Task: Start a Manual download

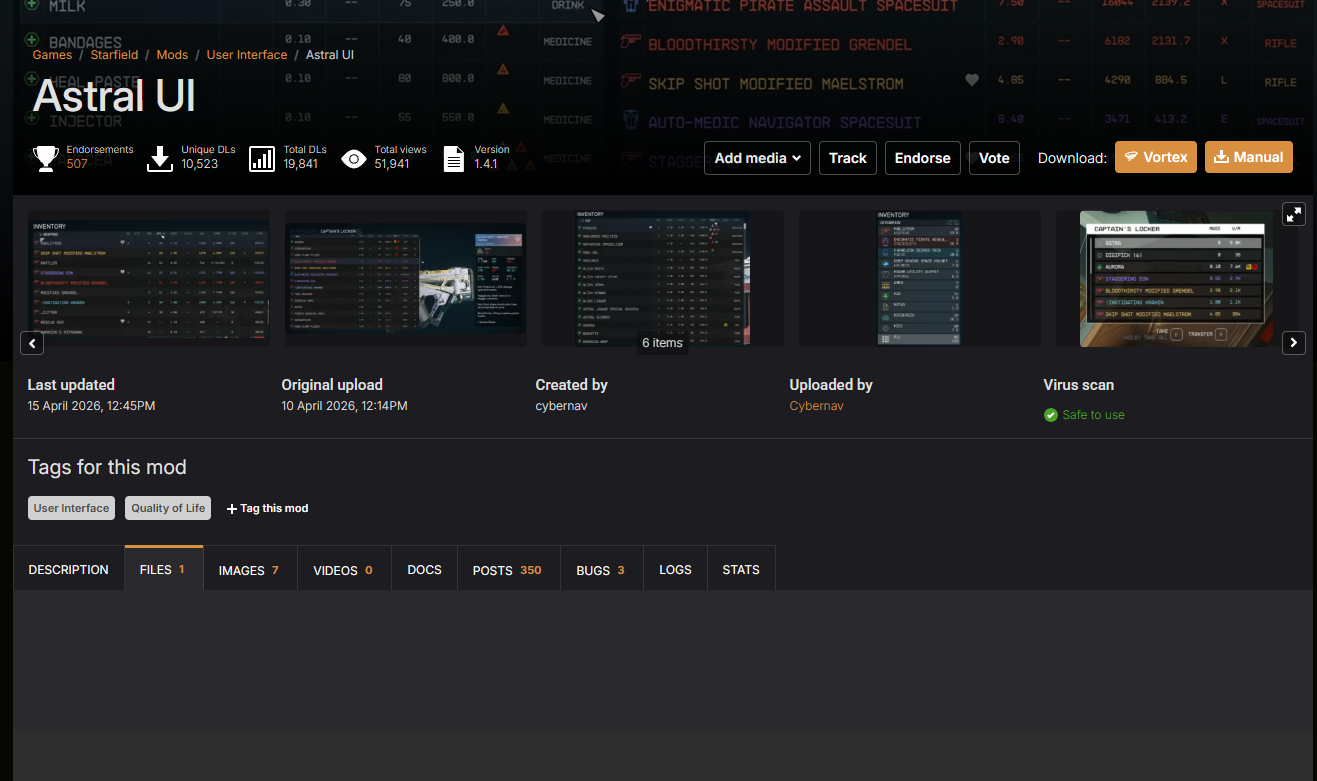Action: pyautogui.click(x=1249, y=157)
